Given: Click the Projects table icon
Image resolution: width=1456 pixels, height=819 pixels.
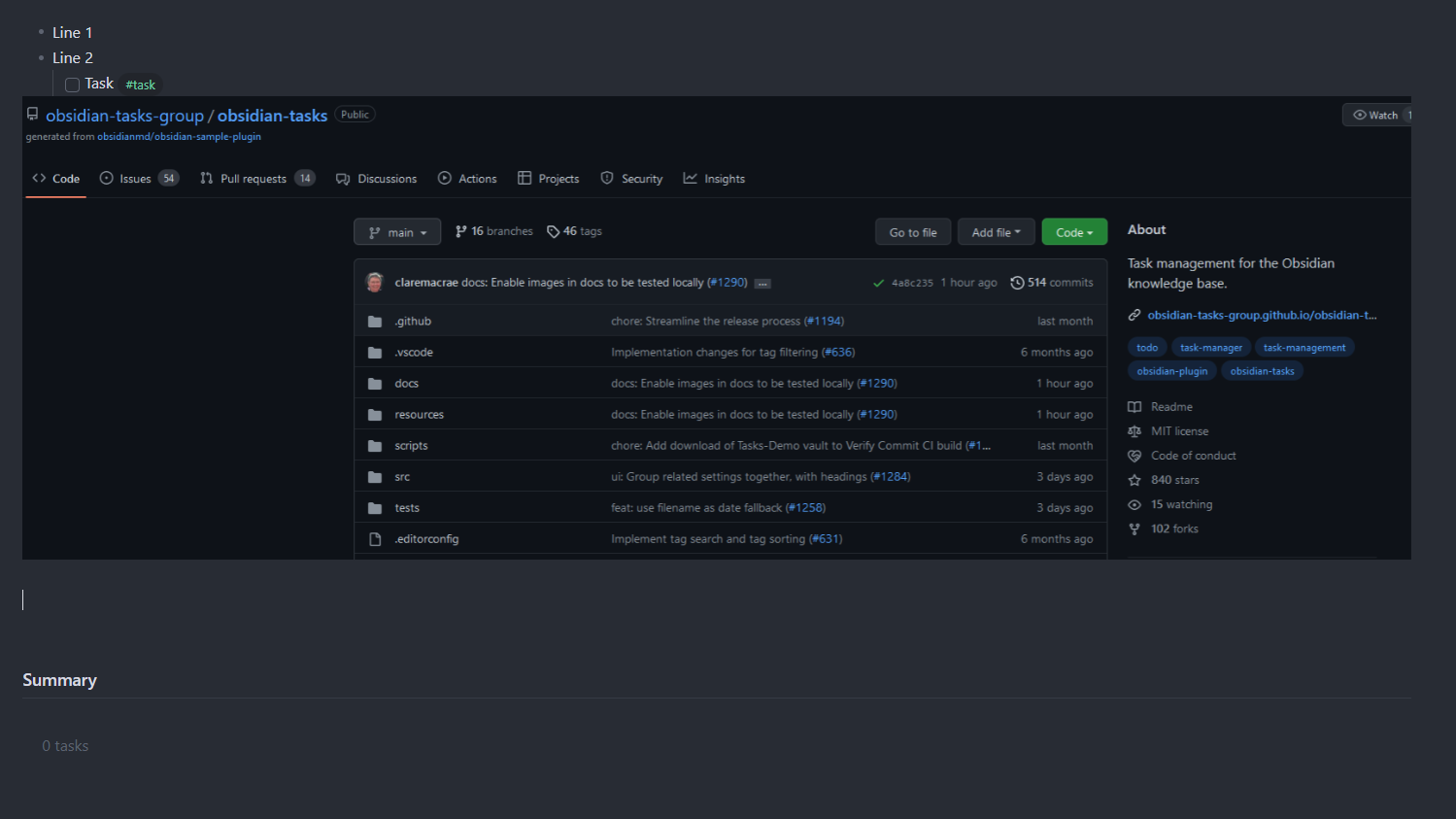Looking at the screenshot, I should point(523,179).
